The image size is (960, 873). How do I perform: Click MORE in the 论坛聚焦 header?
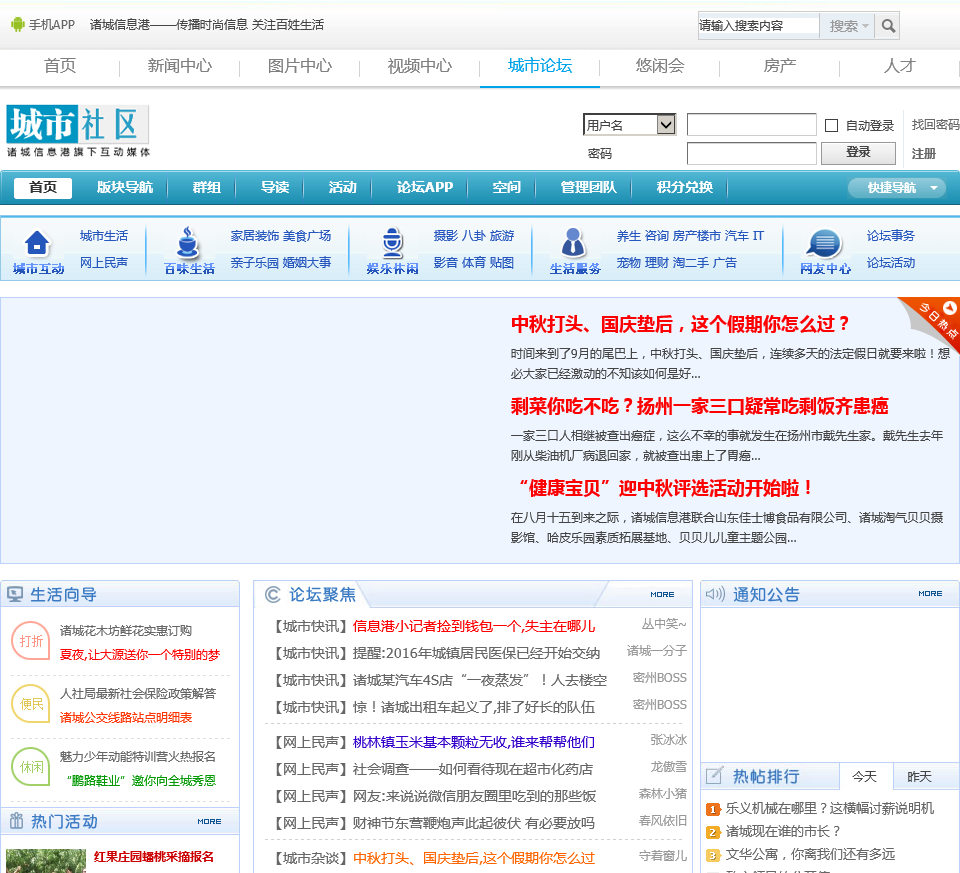tap(662, 594)
